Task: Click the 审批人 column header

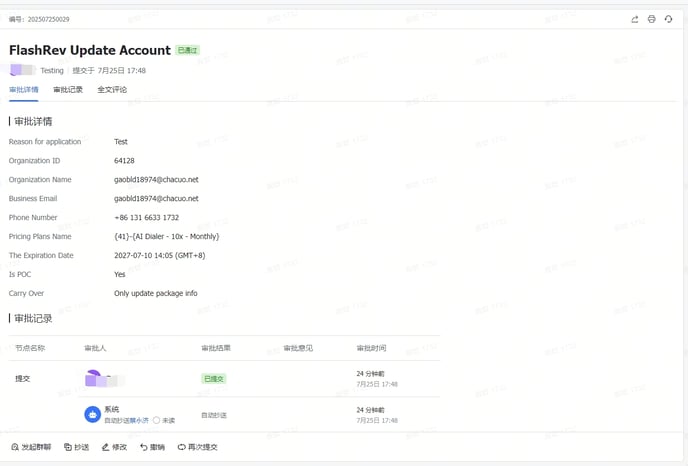Action: pyautogui.click(x=95, y=348)
